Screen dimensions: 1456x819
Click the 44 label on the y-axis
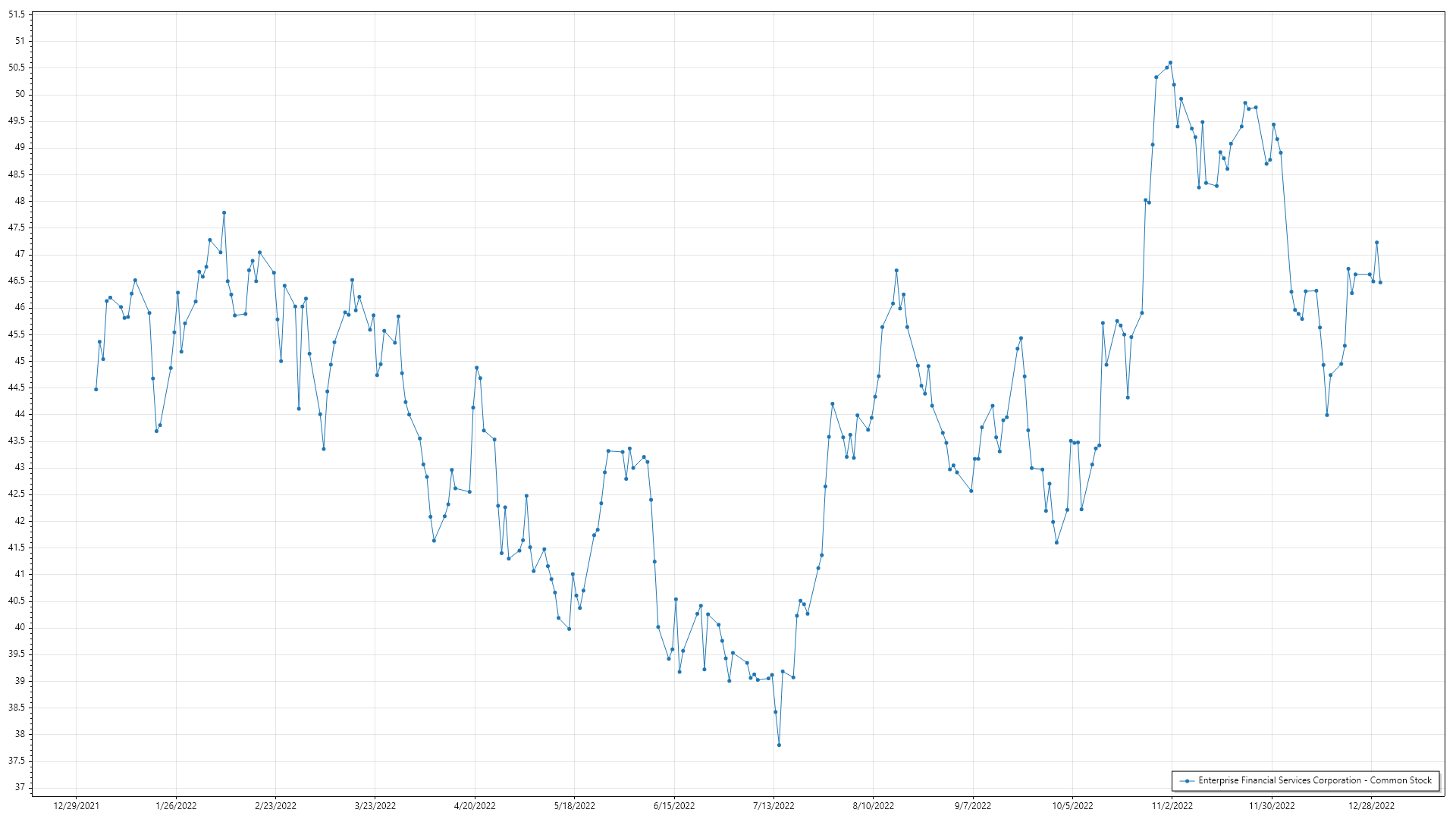tap(20, 415)
